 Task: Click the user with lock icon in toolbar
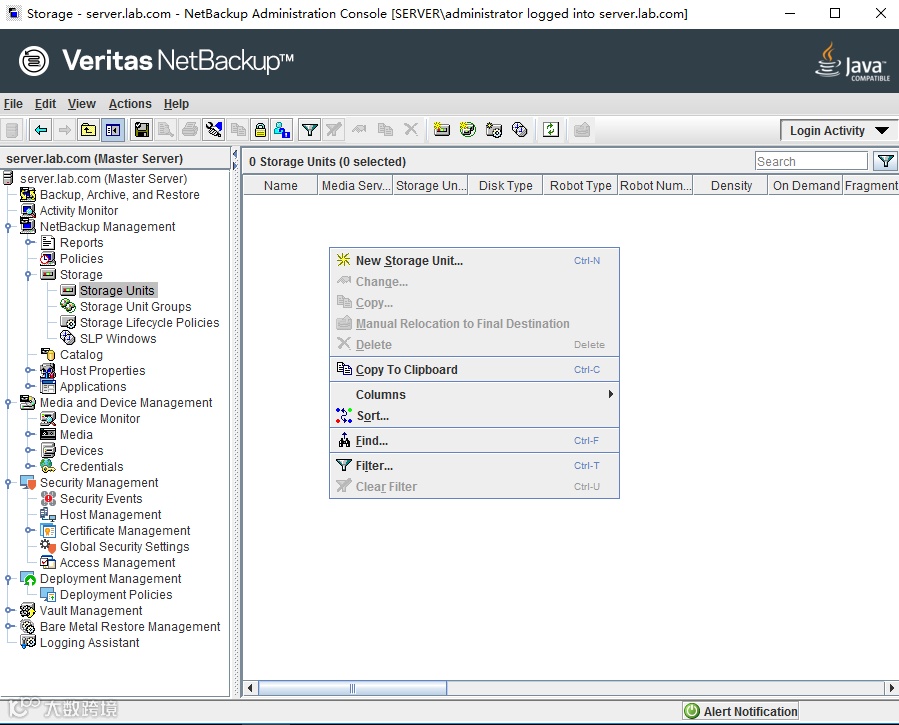(282, 130)
